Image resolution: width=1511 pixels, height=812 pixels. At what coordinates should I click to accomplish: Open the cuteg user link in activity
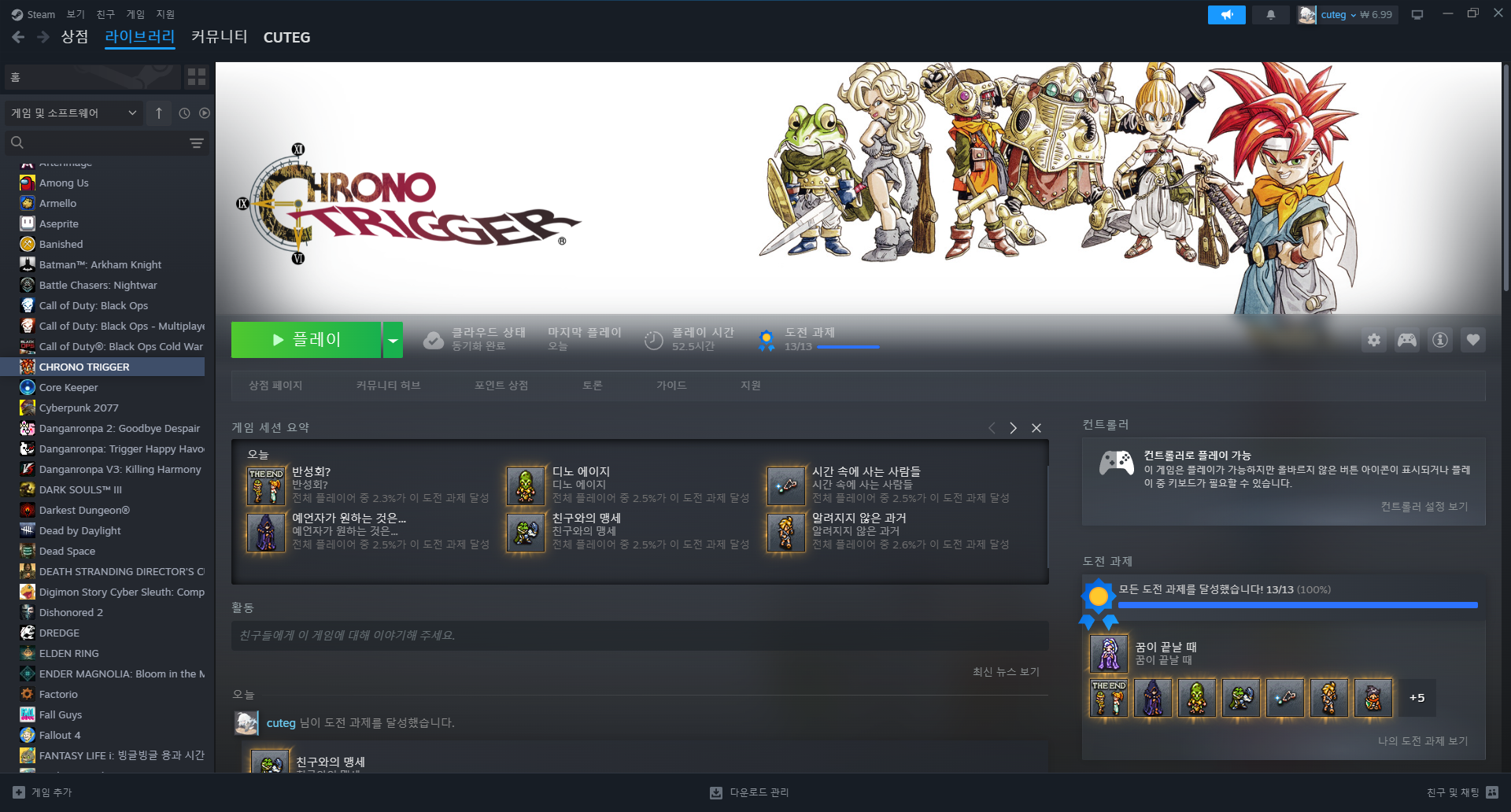pos(281,723)
